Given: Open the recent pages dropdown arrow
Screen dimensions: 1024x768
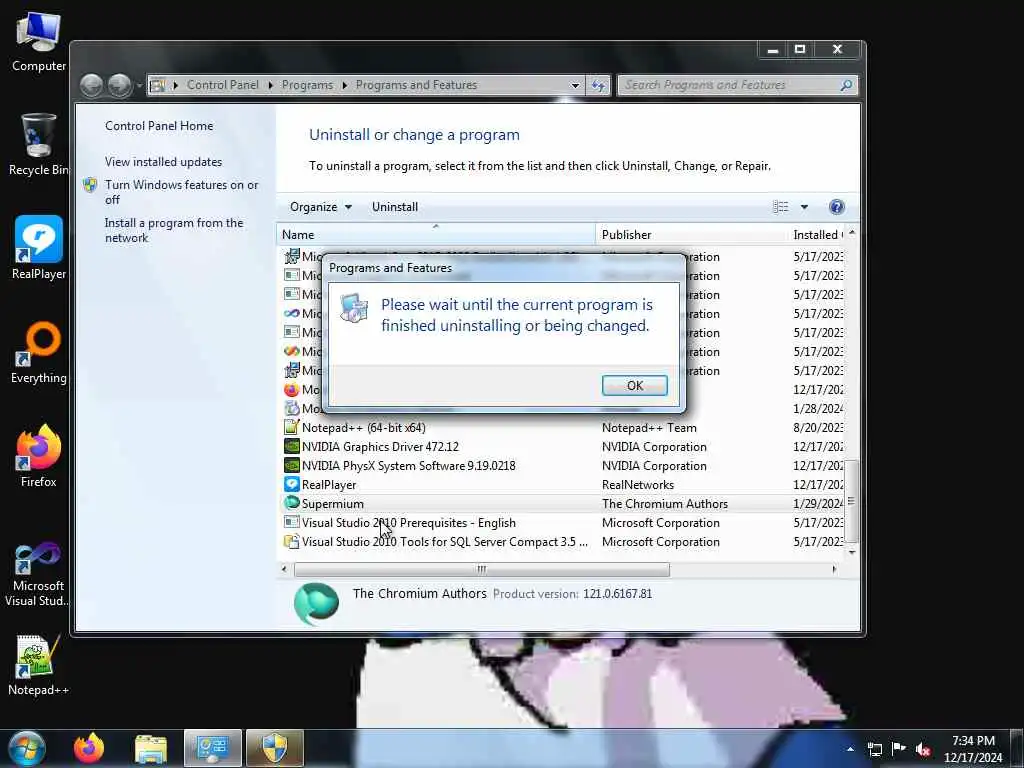Looking at the screenshot, I should 139,86.
